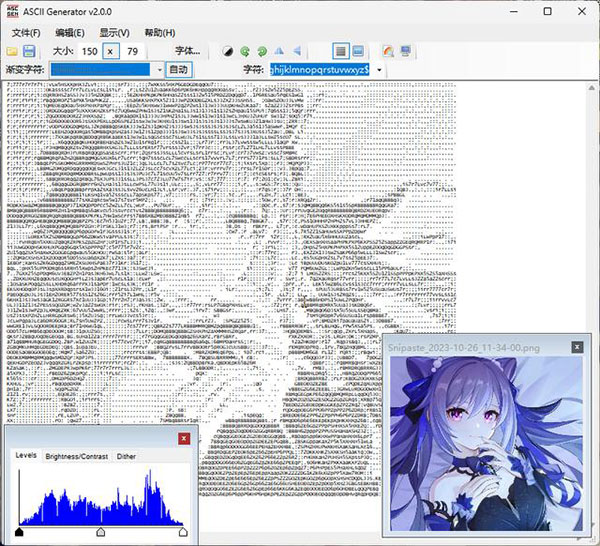Image resolution: width=600 pixels, height=546 pixels.
Task: Click the 字体... font button
Action: point(187,51)
